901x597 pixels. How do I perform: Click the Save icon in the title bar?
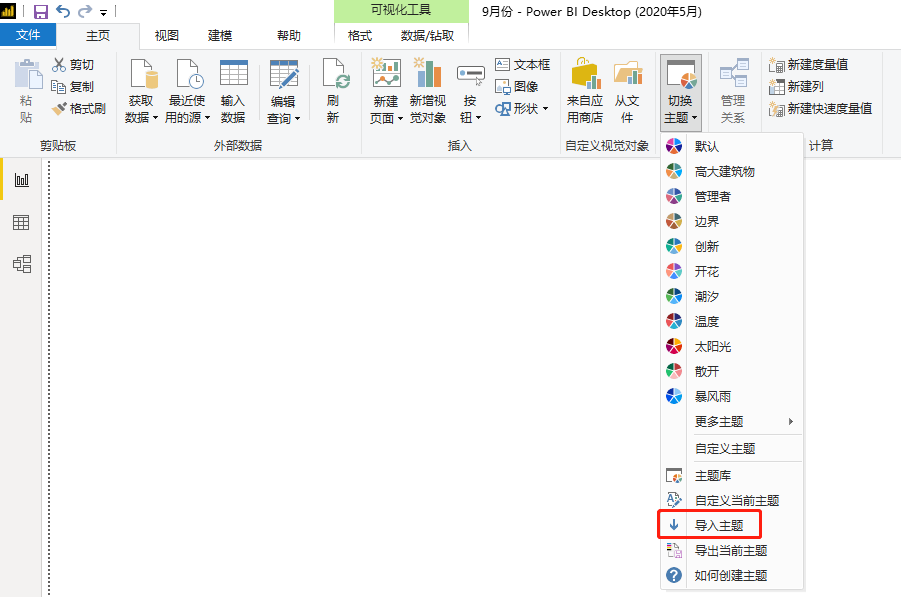[41, 11]
